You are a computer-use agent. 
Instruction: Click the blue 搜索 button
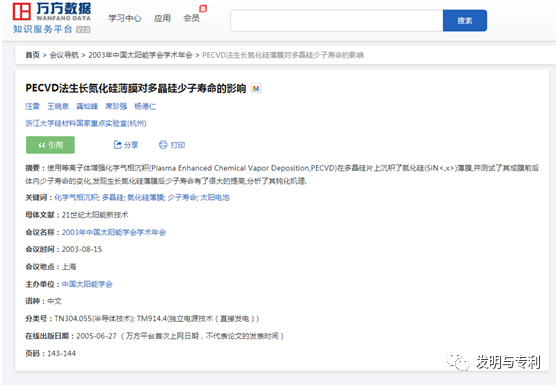(465, 21)
